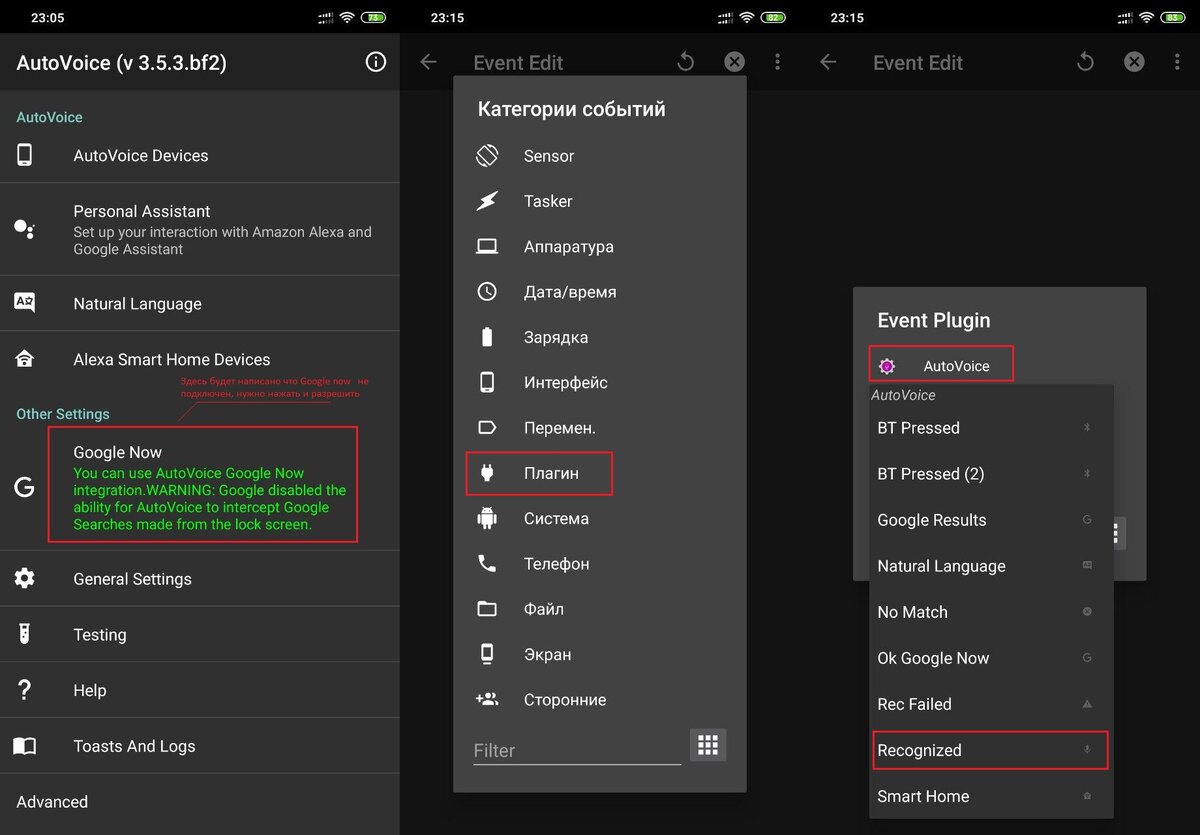Choose BT Pressed event
Screen dimensions: 1200x835
tap(990, 428)
